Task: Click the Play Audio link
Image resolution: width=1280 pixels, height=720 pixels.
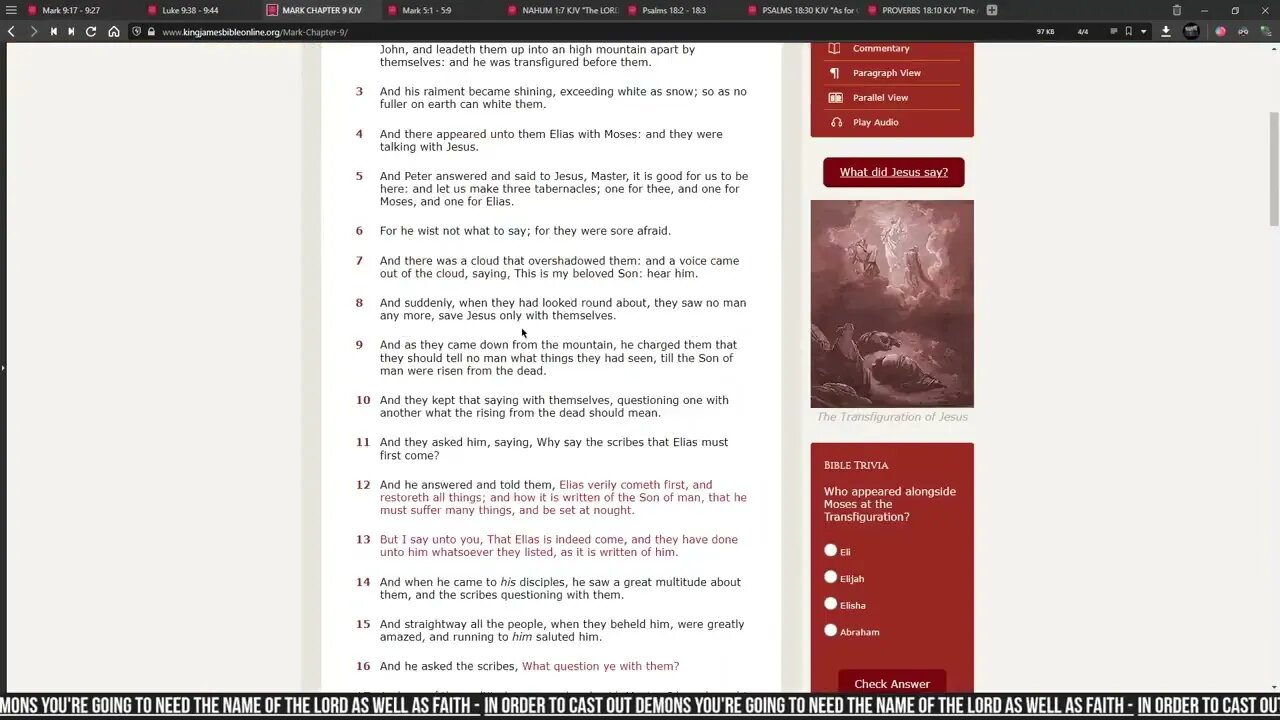Action: (x=876, y=122)
